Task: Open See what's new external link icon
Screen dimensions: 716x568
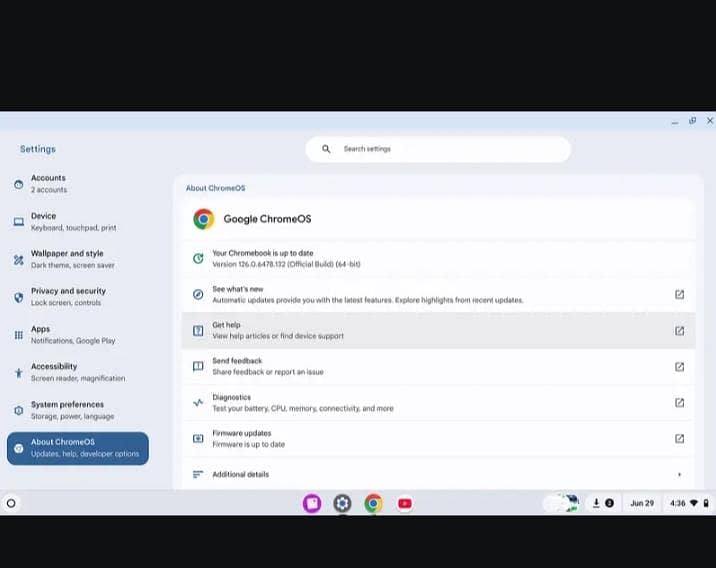Action: [679, 295]
